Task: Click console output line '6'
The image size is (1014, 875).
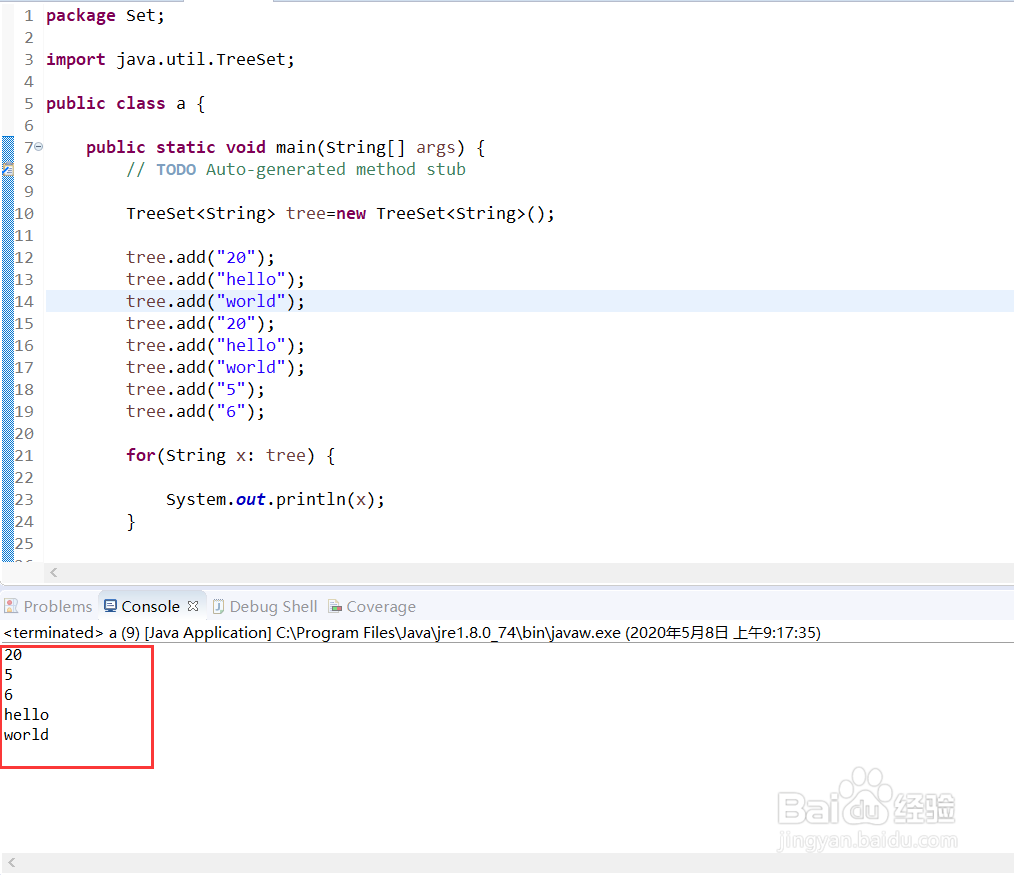Action: [x=8, y=695]
